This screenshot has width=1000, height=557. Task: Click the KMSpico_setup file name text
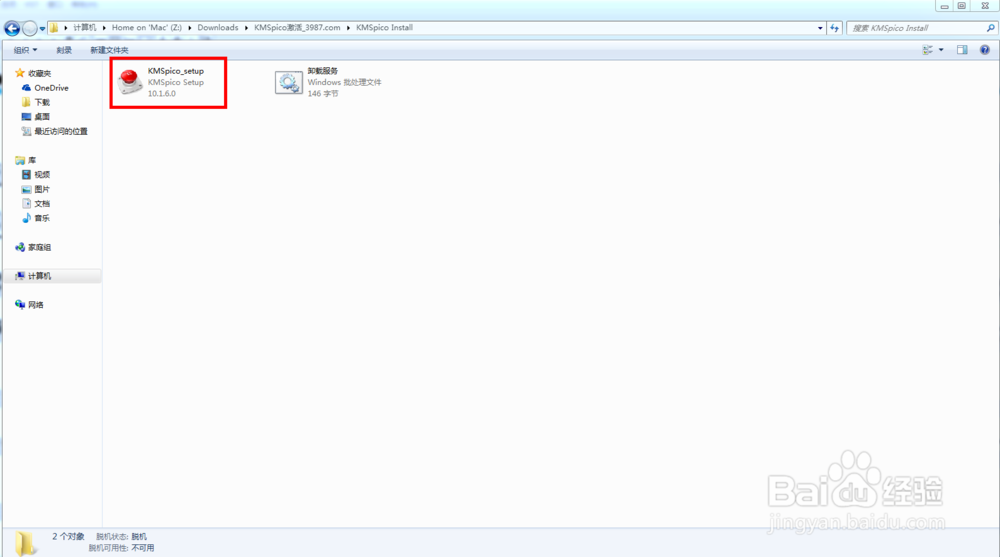pyautogui.click(x=176, y=71)
